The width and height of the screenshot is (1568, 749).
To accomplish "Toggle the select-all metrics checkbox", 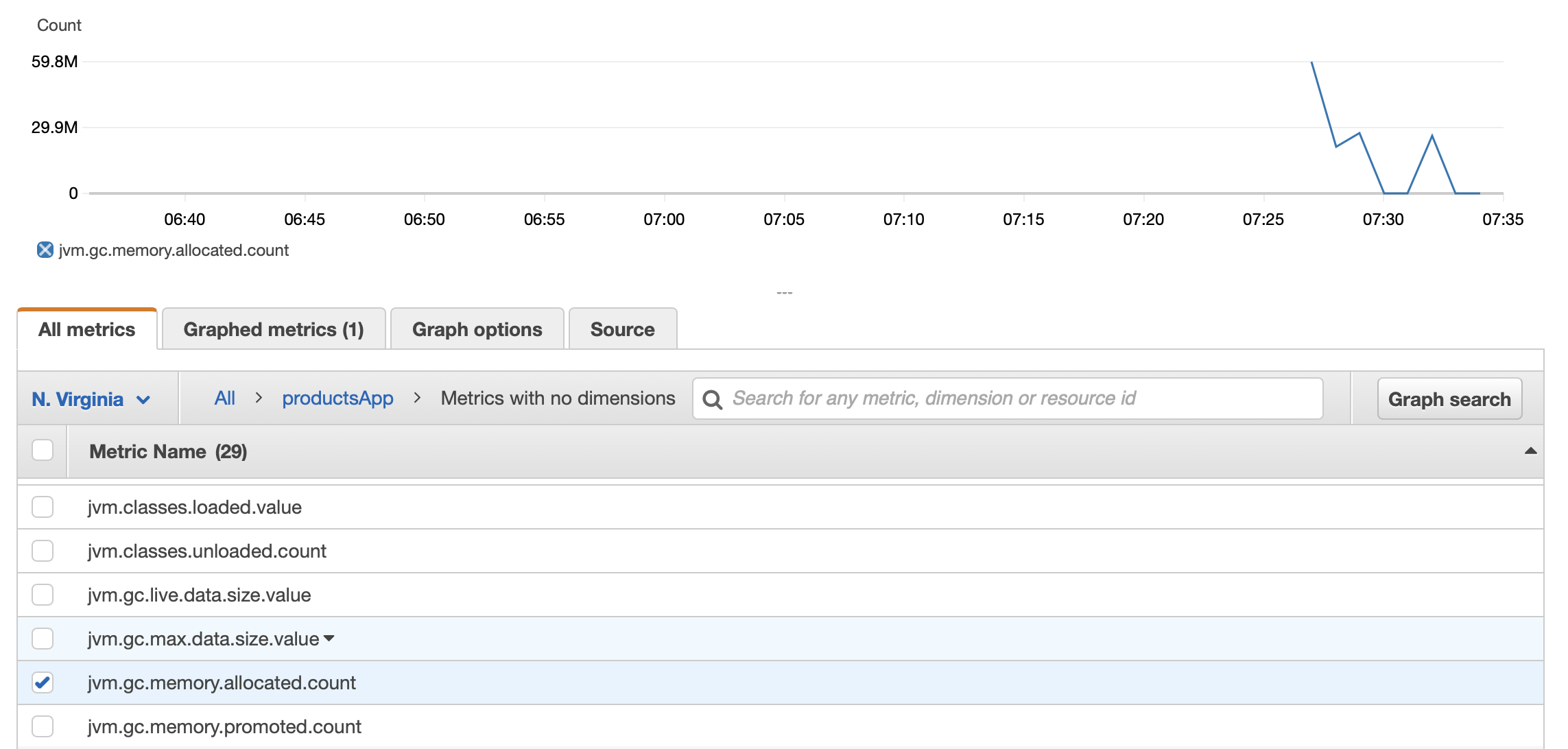I will click(43, 451).
